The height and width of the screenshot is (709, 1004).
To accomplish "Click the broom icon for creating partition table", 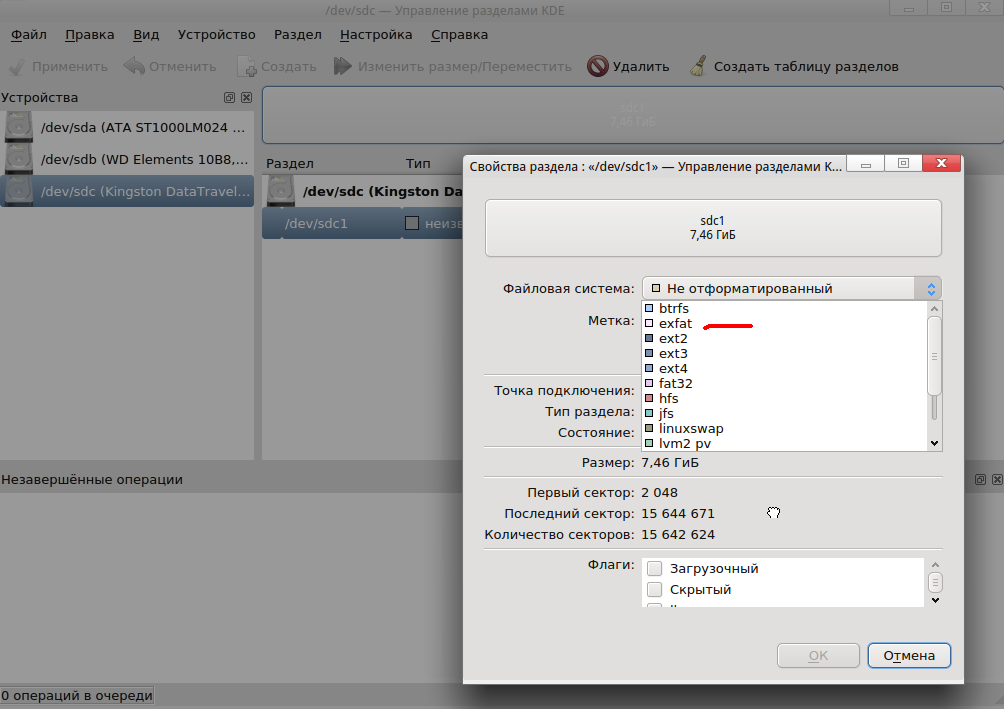I will pos(699,67).
